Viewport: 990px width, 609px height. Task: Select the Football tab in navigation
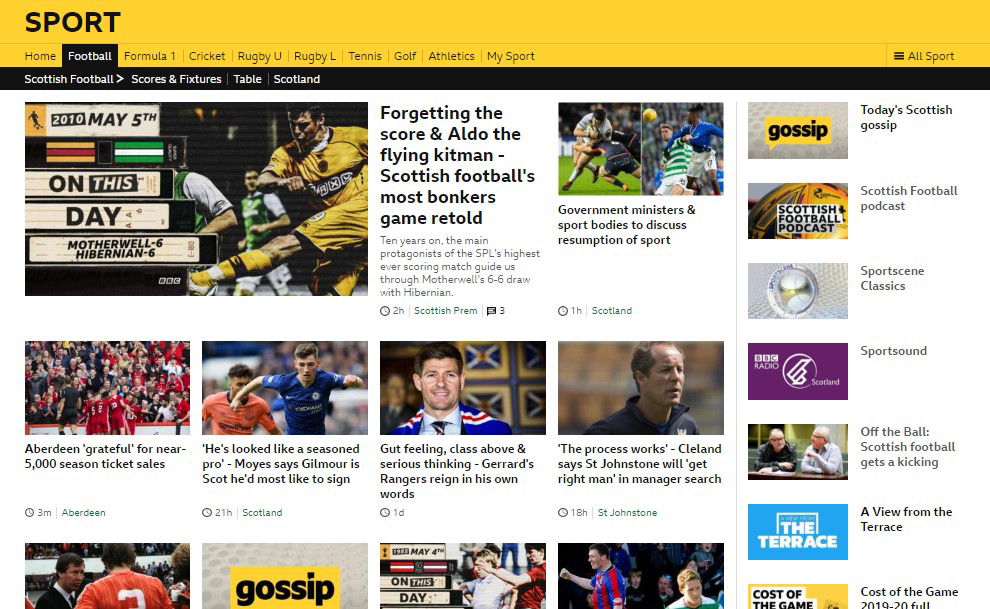90,56
